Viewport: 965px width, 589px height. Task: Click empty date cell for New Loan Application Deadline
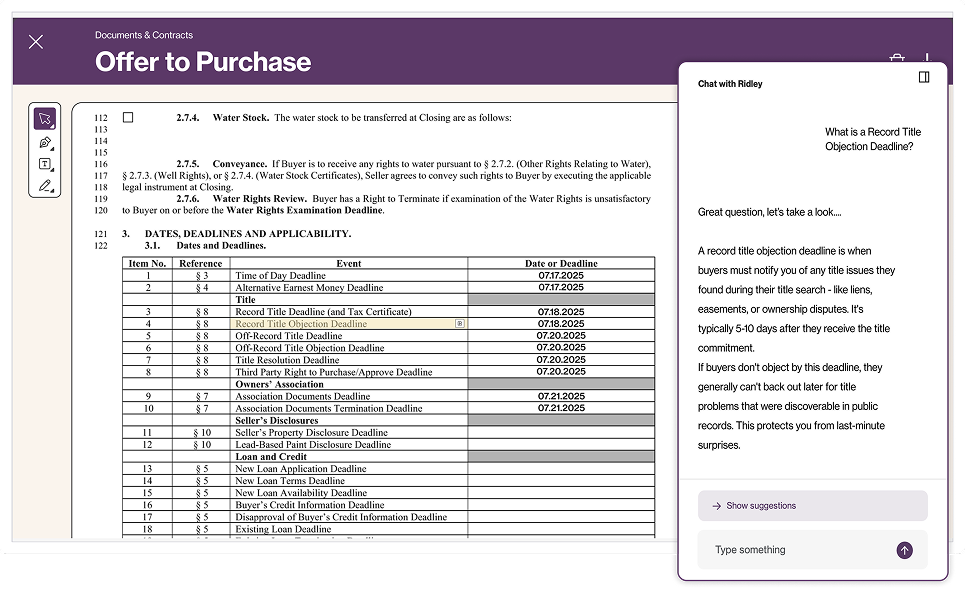point(561,469)
